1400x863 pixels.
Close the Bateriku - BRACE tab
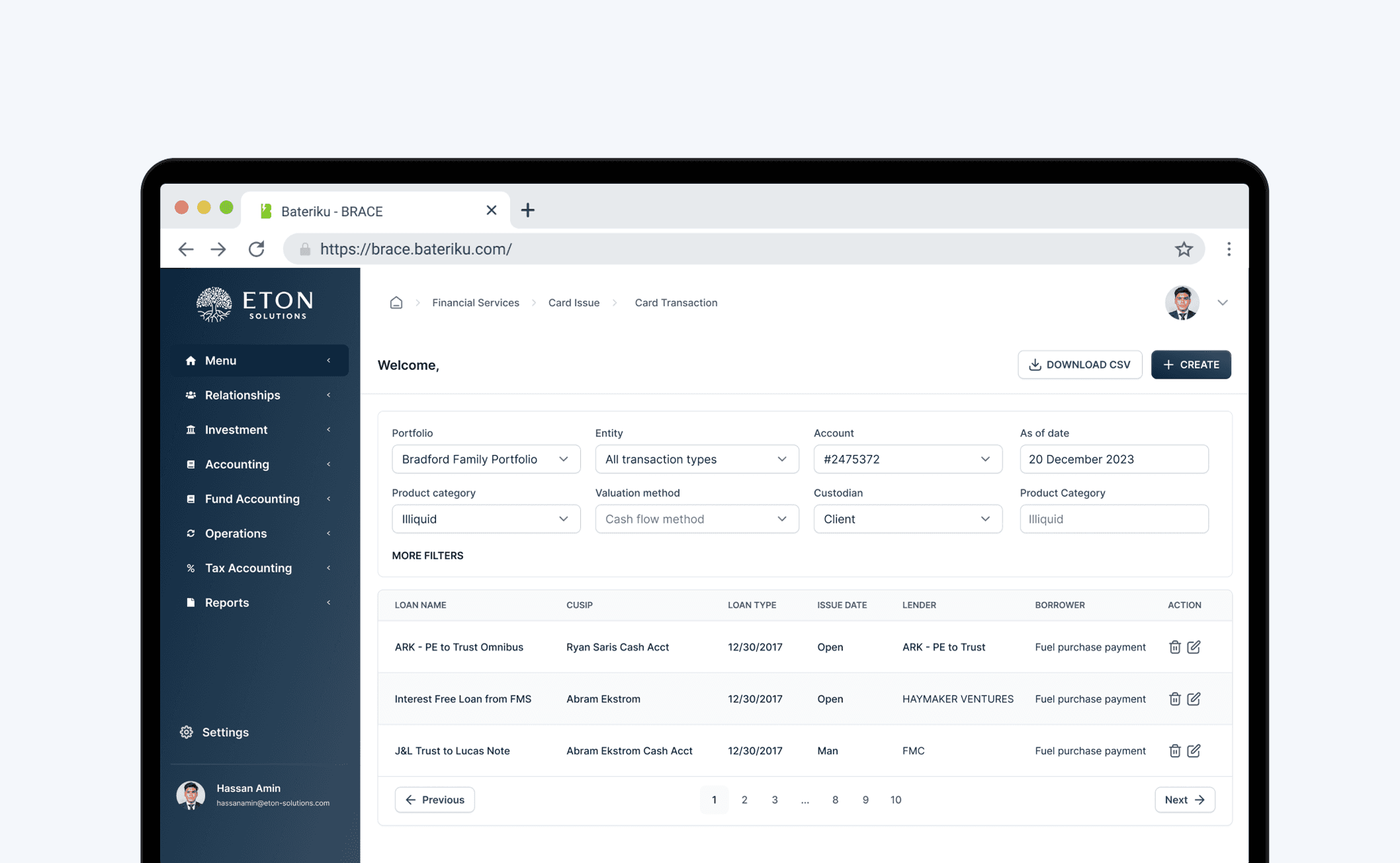[491, 210]
